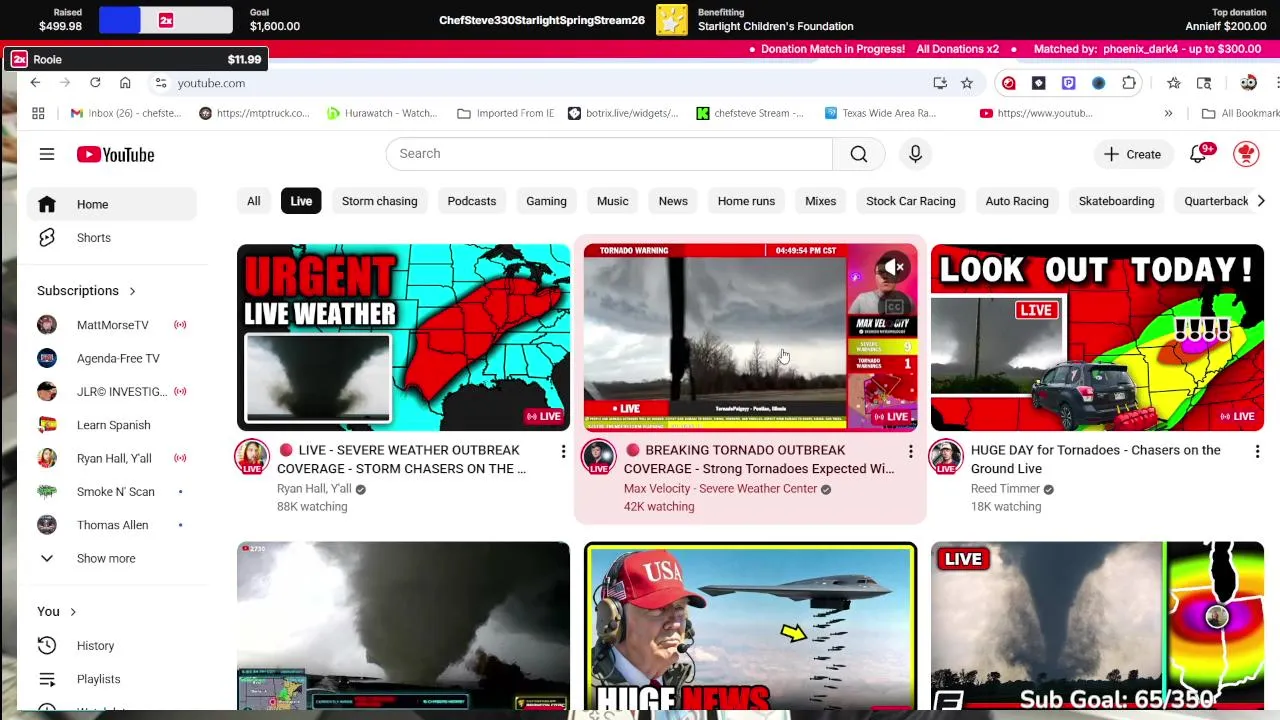Screen dimensions: 1280x720
Task: Open the Smoke N' Scan subscription
Action: (x=112, y=491)
